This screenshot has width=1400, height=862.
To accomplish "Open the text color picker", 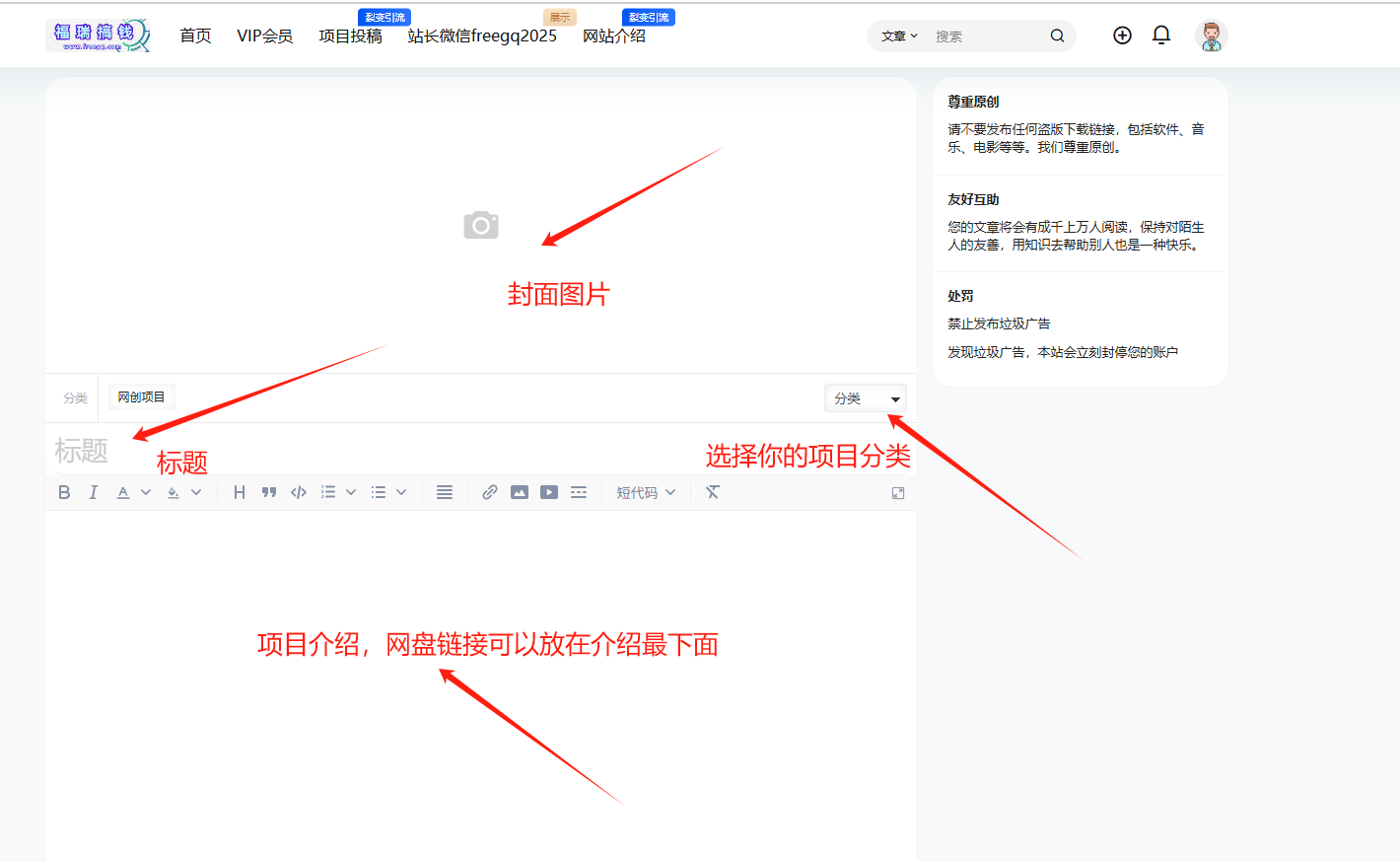I will pyautogui.click(x=122, y=492).
